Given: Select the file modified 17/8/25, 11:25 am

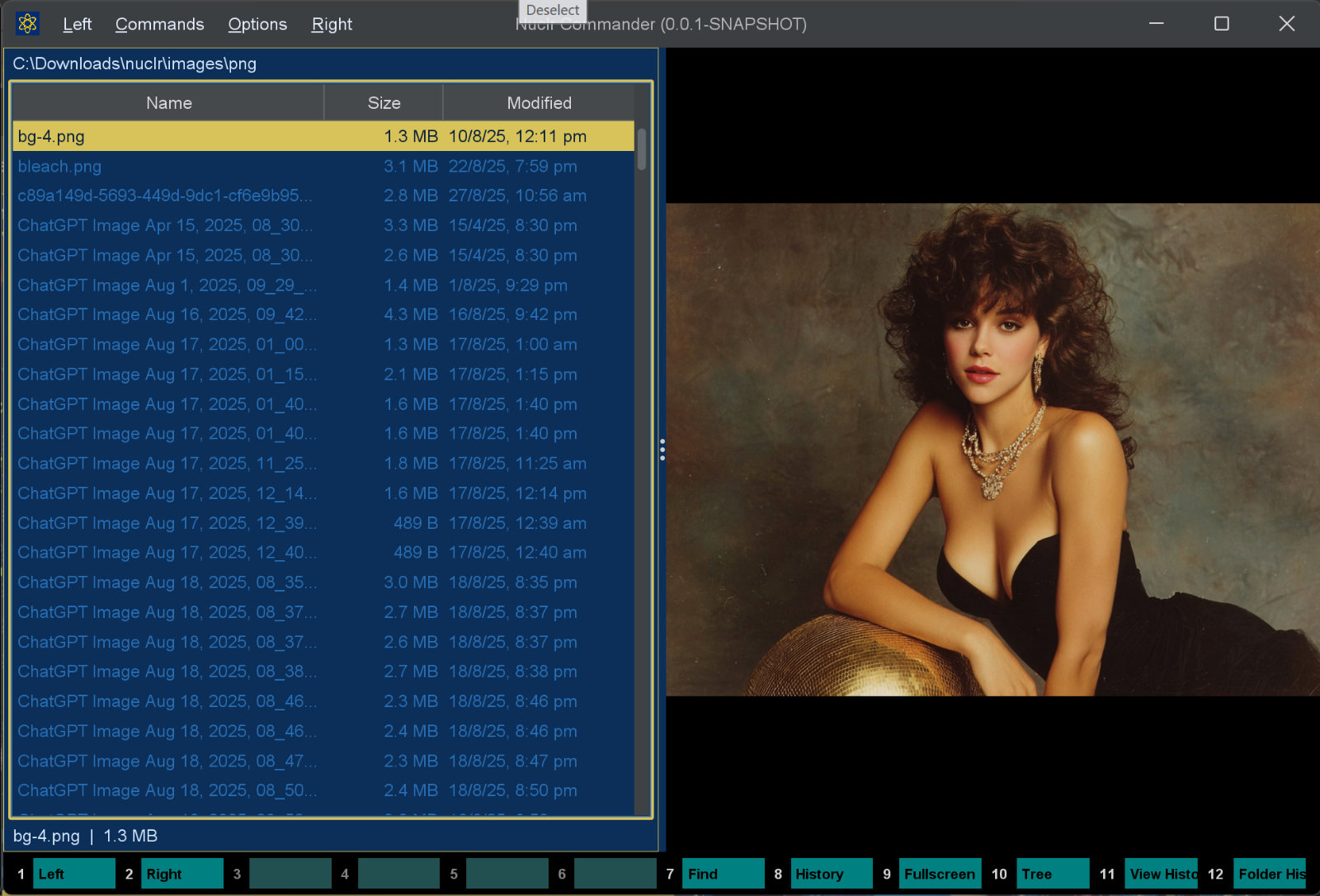Looking at the screenshot, I should pos(323,463).
